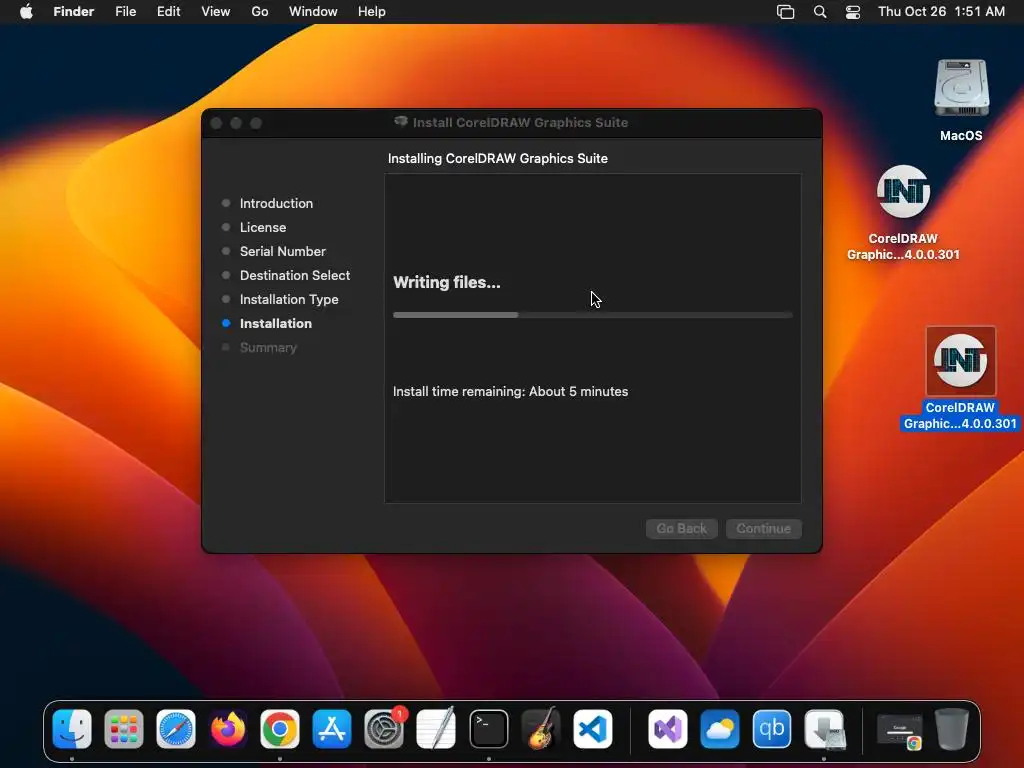Click the Installer app icon in Dock
This screenshot has width=1024, height=768.
(x=824, y=729)
